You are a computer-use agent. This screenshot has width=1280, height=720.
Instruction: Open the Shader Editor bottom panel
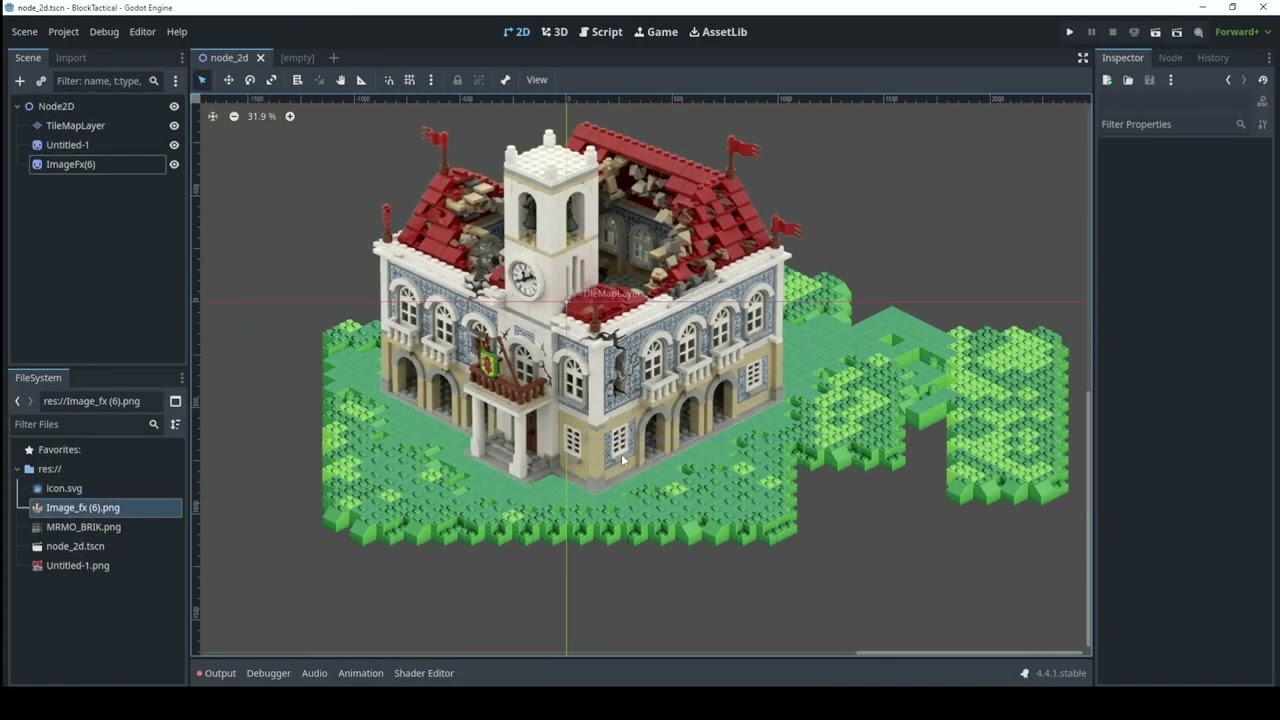tap(424, 673)
